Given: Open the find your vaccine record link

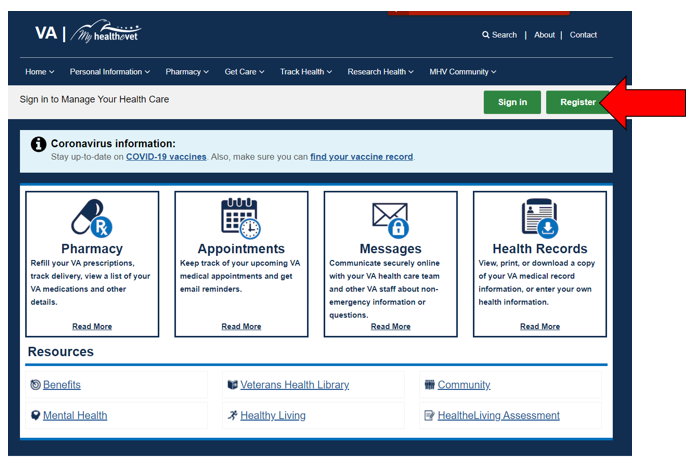Looking at the screenshot, I should [361, 157].
